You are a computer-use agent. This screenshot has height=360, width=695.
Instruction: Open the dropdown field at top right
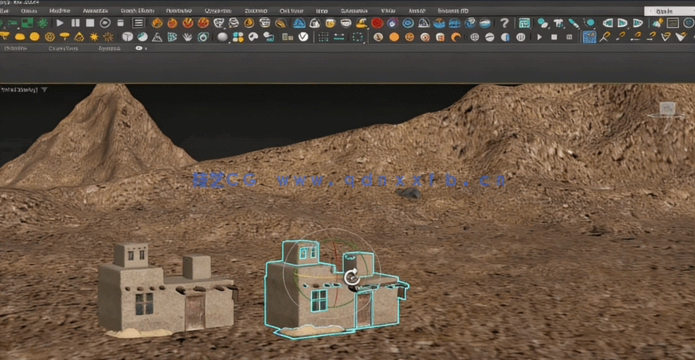[669, 11]
